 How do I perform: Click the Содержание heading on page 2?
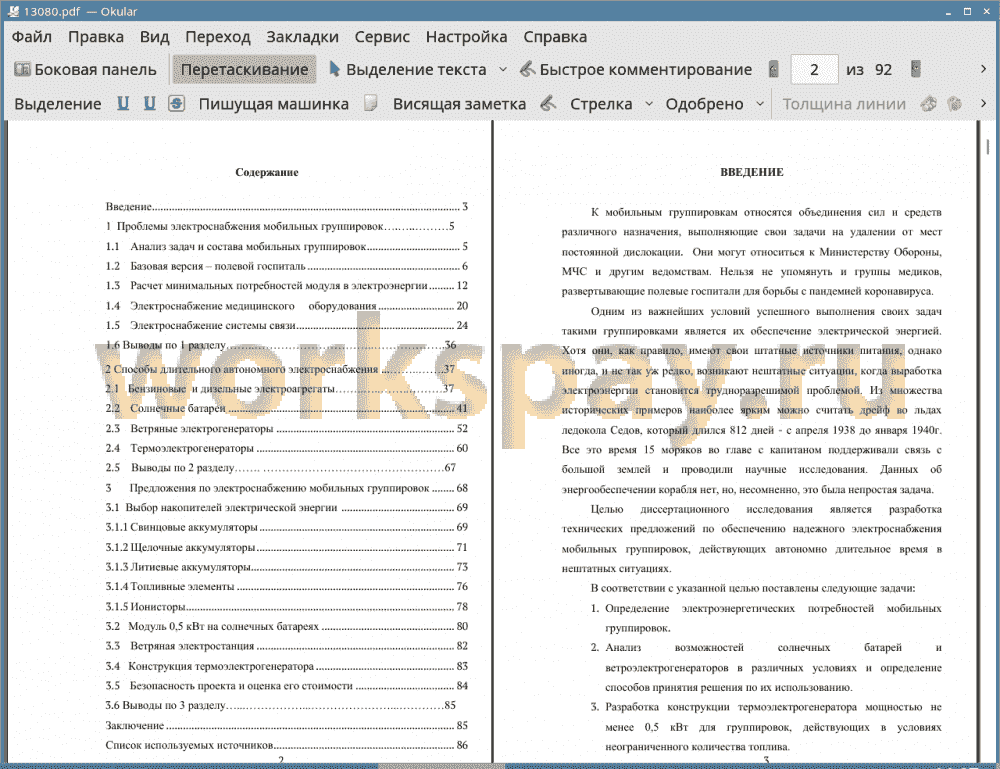(267, 172)
